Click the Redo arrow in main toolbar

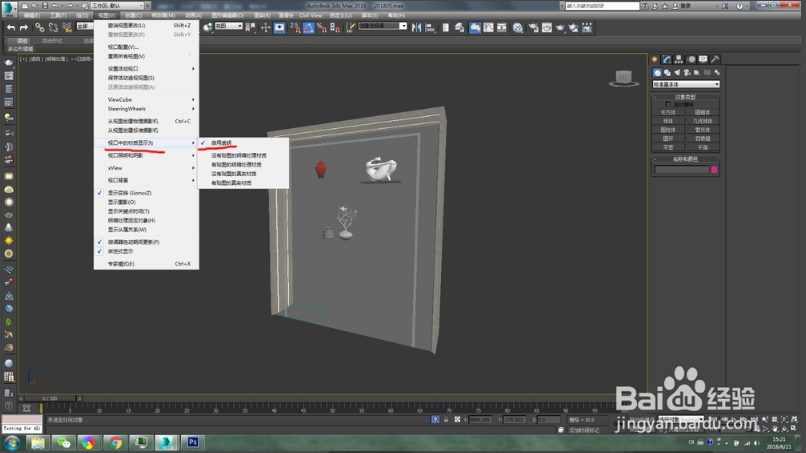tap(24, 27)
